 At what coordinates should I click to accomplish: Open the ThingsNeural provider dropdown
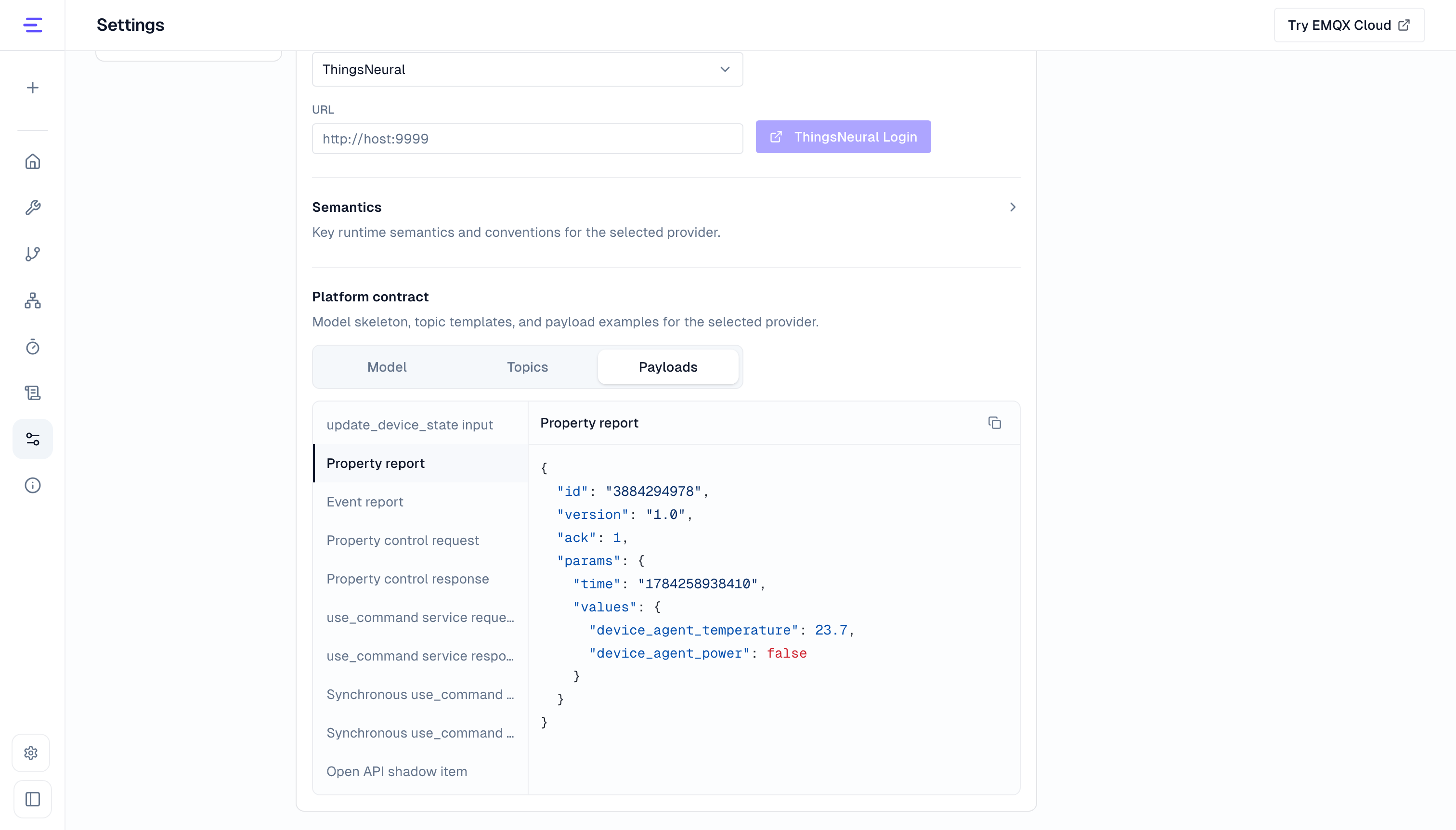527,69
